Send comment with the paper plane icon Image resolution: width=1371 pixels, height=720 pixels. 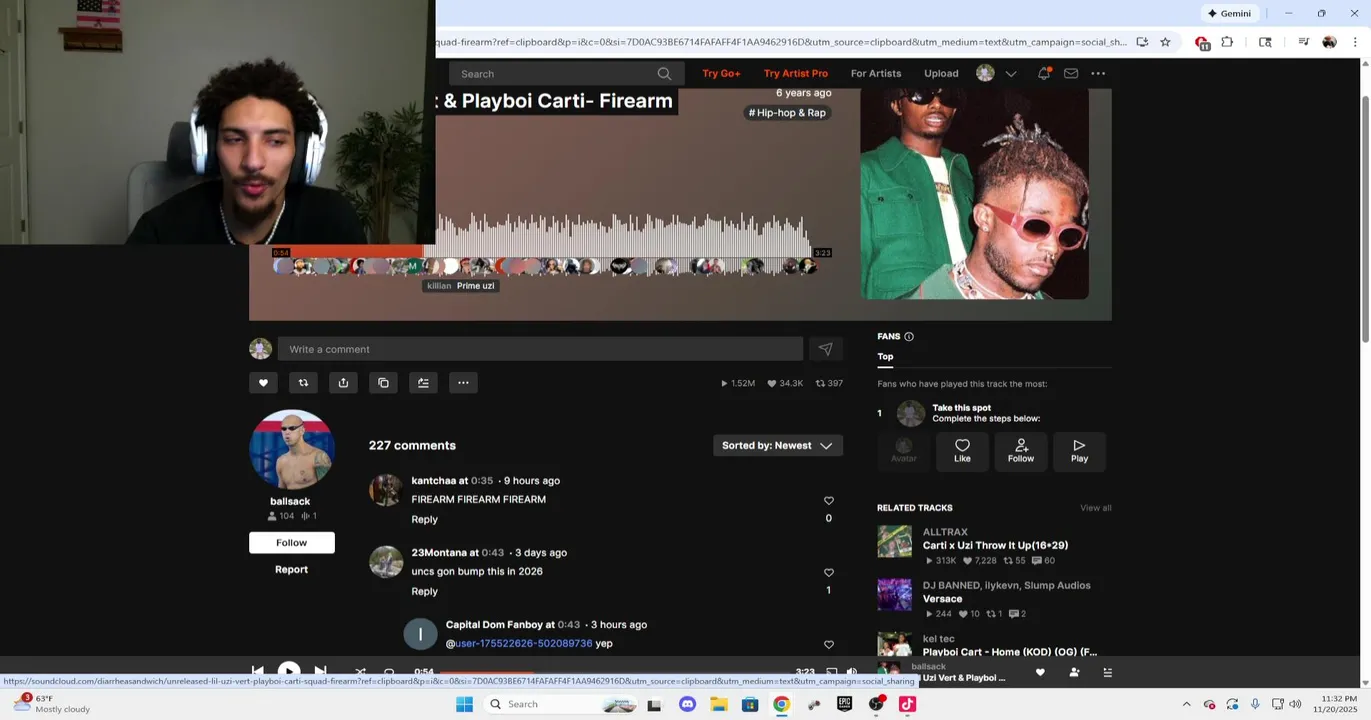pyautogui.click(x=825, y=349)
